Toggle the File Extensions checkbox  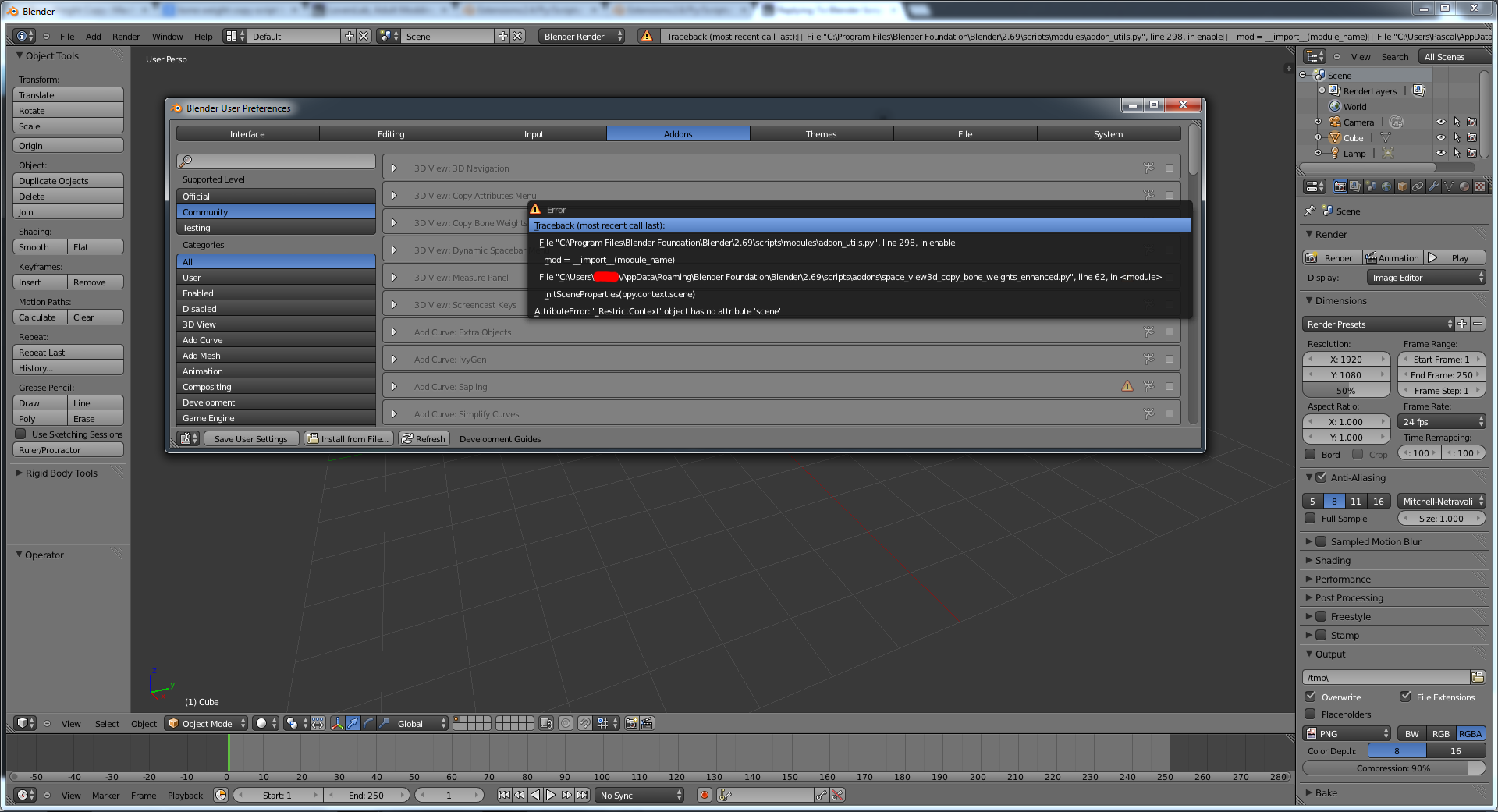pos(1405,697)
